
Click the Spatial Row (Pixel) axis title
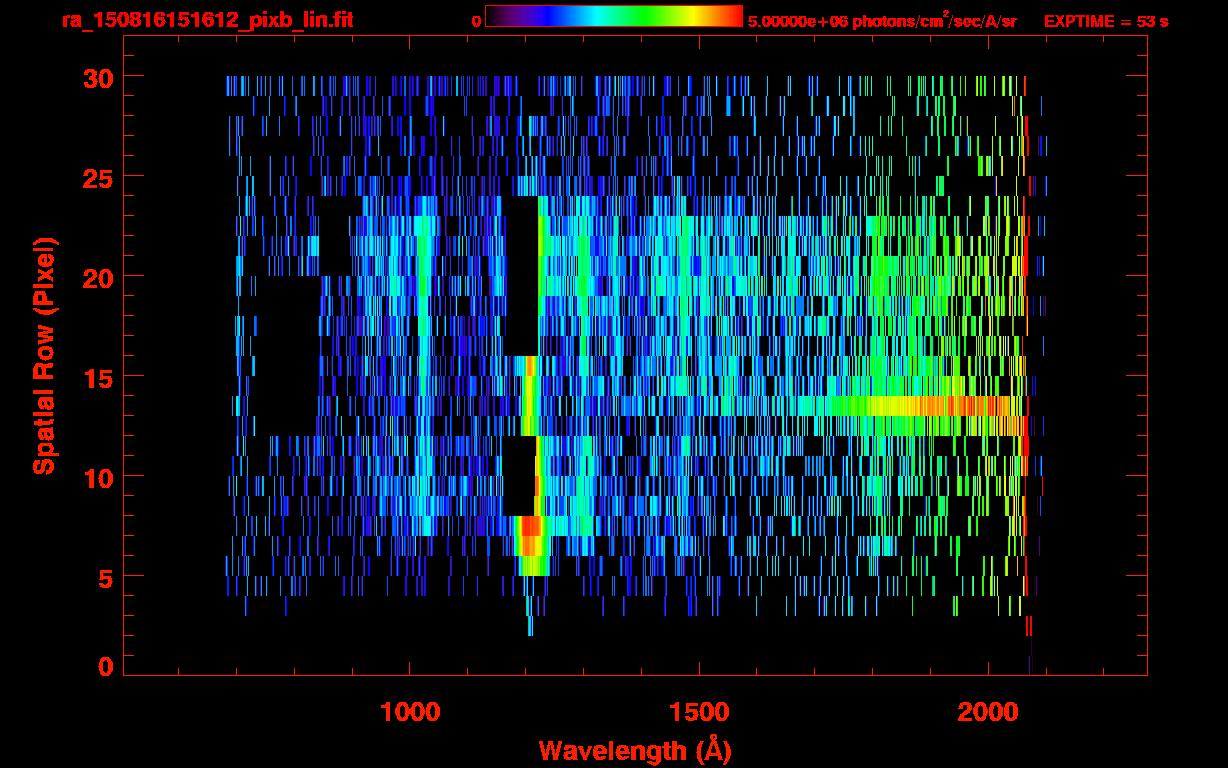pos(44,356)
